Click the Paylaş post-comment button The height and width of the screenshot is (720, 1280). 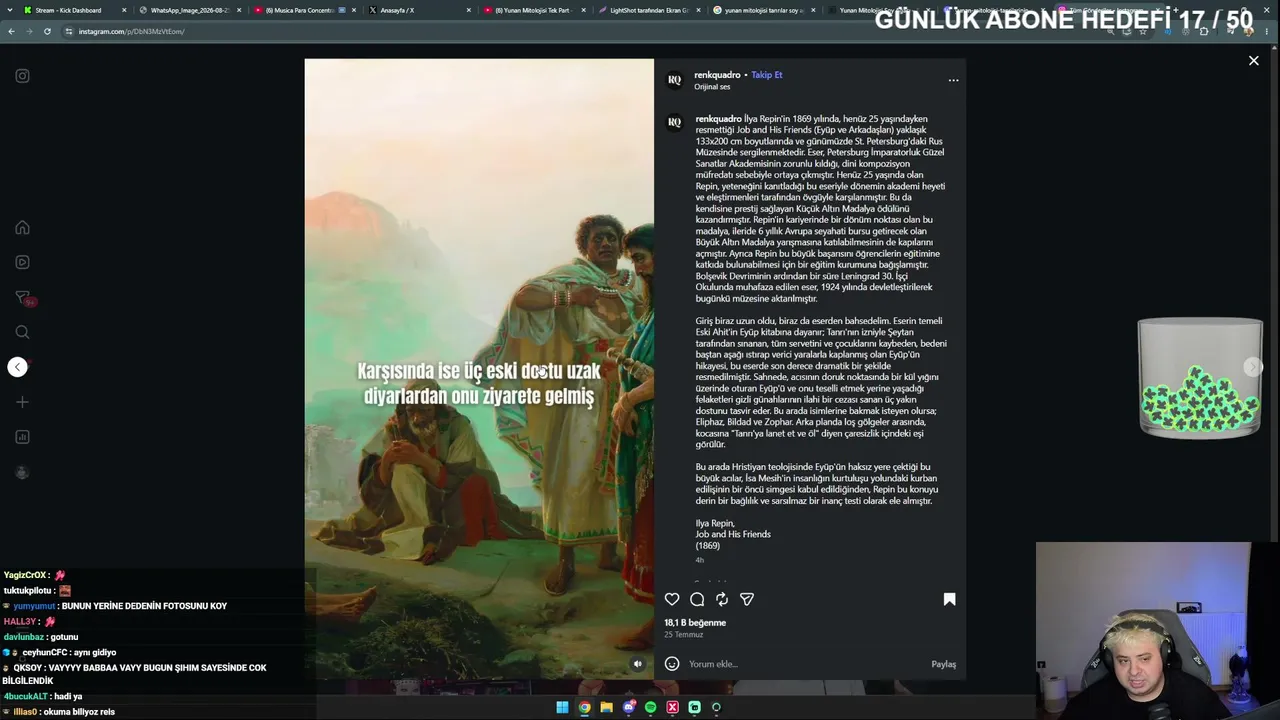[x=944, y=664]
